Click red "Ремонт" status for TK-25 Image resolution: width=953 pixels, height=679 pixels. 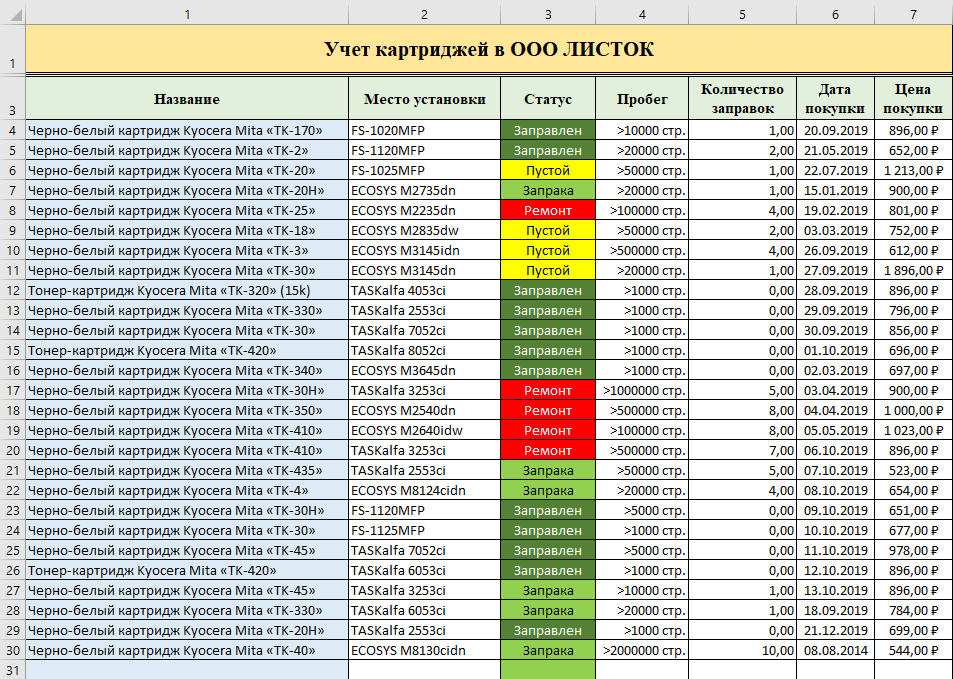click(548, 210)
